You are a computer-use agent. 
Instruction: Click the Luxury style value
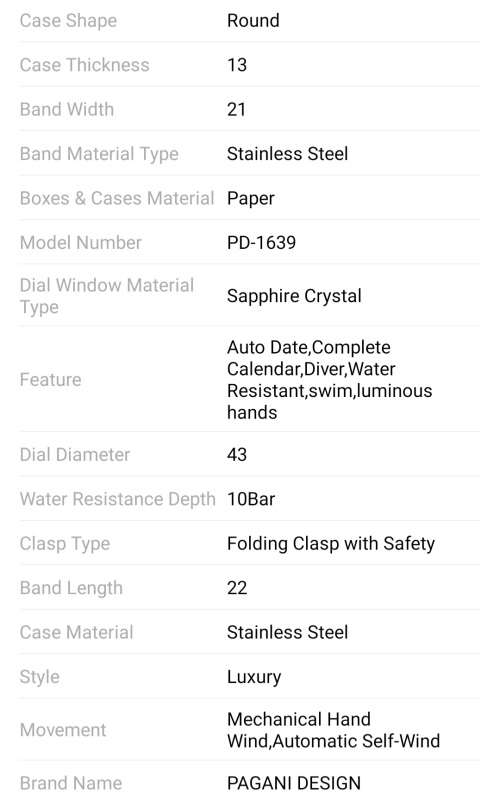tap(254, 678)
